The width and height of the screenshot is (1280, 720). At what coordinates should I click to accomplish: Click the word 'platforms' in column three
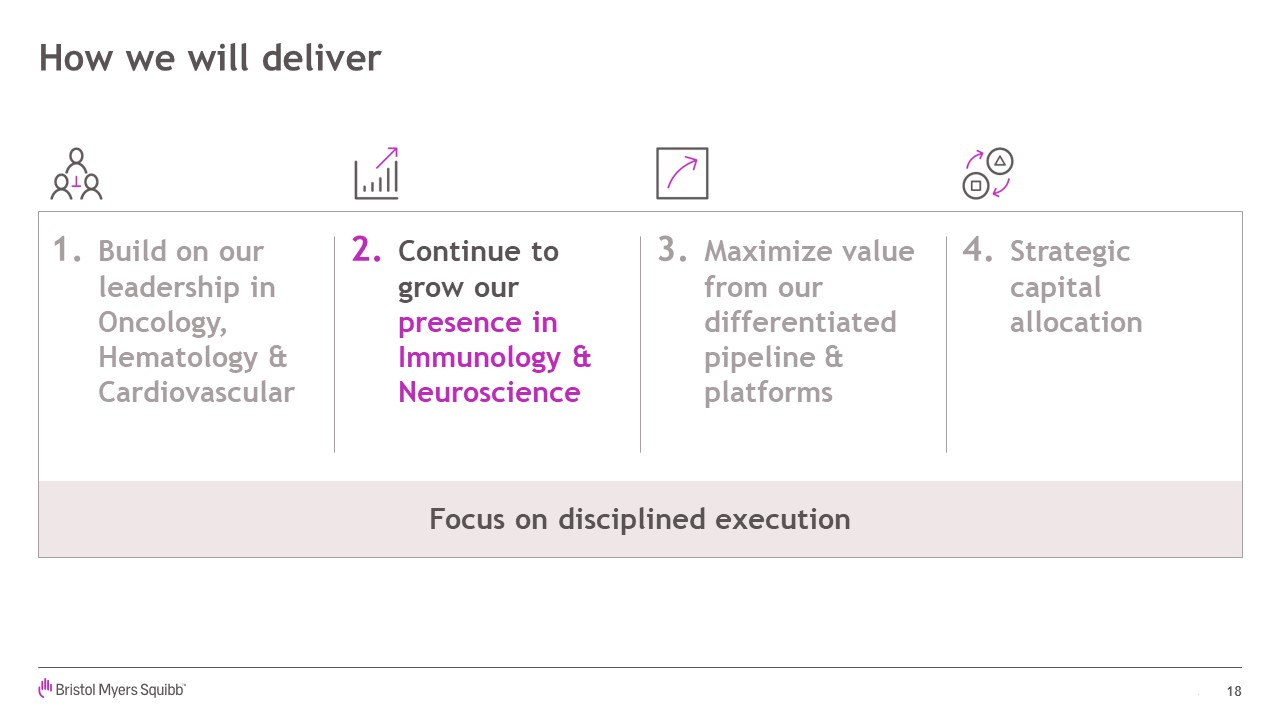pyautogui.click(x=768, y=392)
